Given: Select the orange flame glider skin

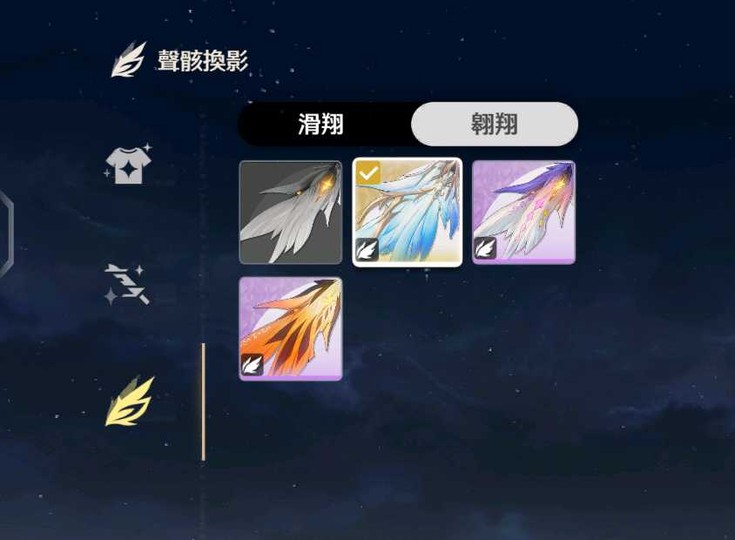Looking at the screenshot, I should pos(291,329).
